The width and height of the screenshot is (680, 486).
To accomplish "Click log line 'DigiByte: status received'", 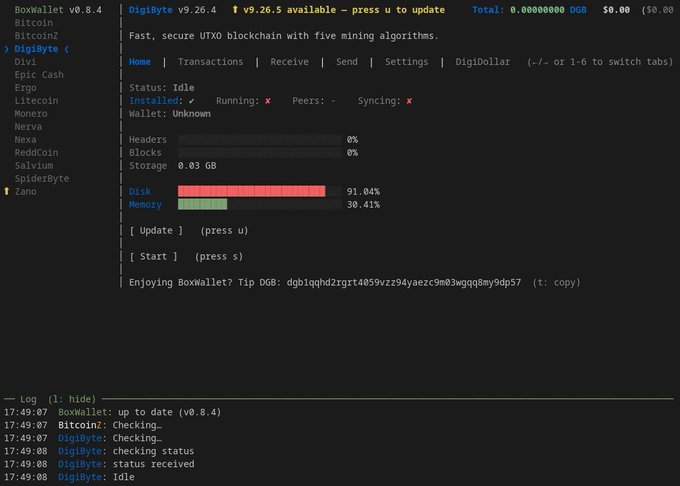I will (x=126, y=464).
